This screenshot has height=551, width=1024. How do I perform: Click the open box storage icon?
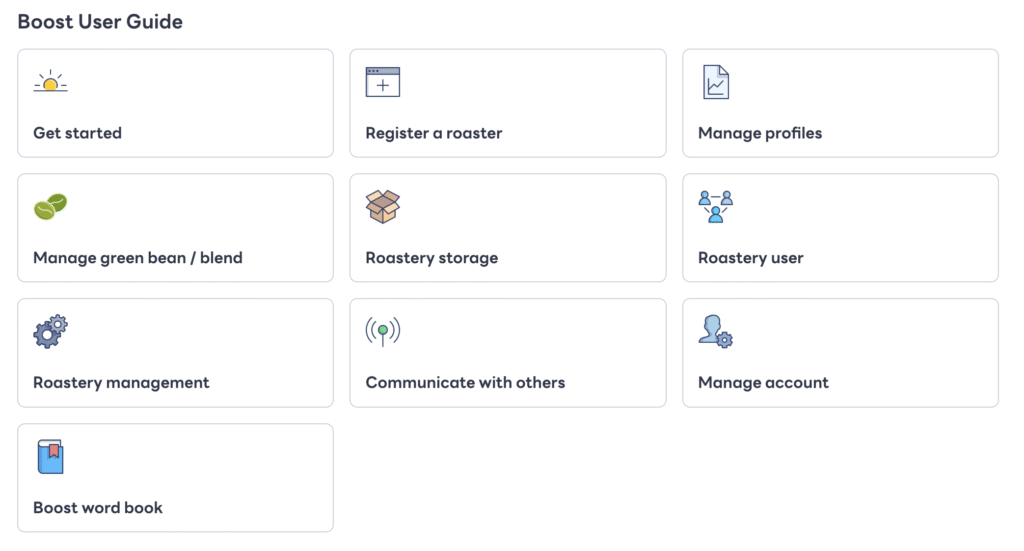[383, 206]
